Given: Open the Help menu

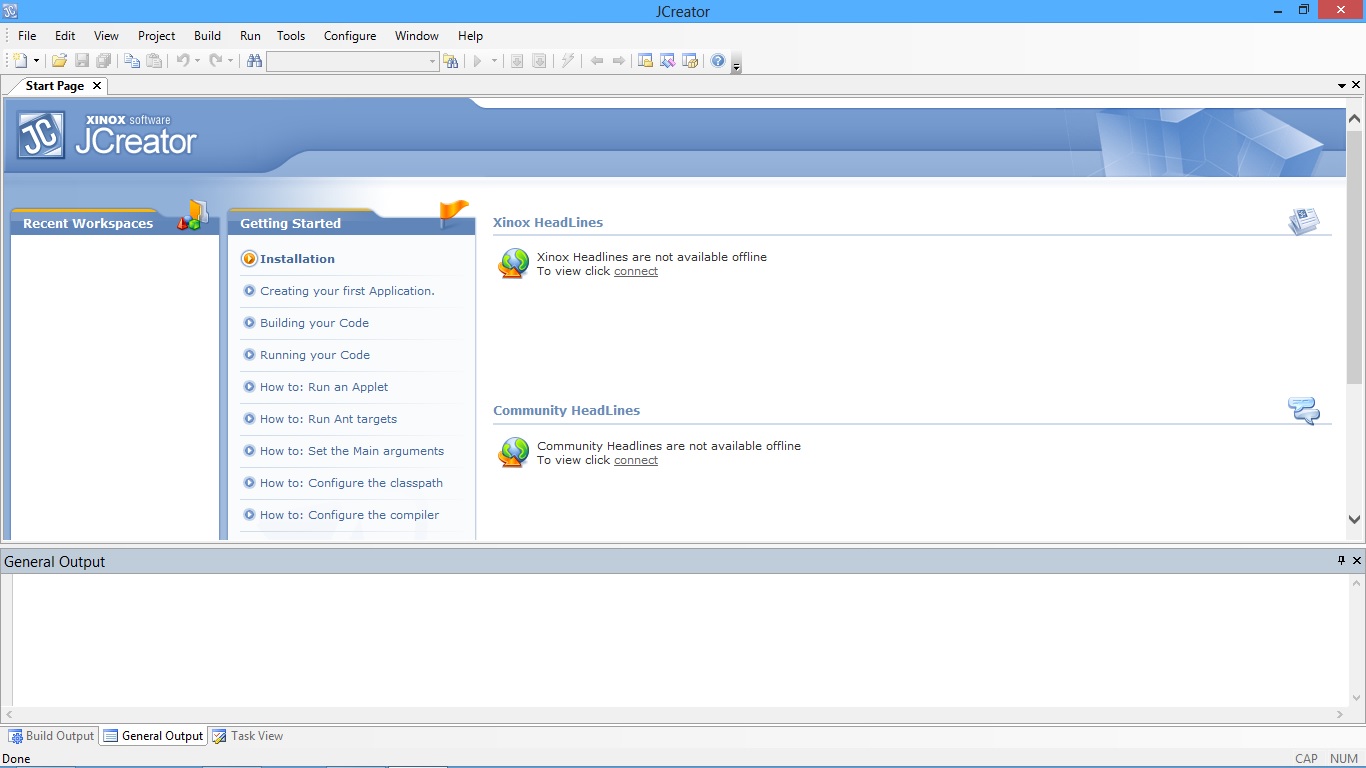Looking at the screenshot, I should (x=470, y=35).
